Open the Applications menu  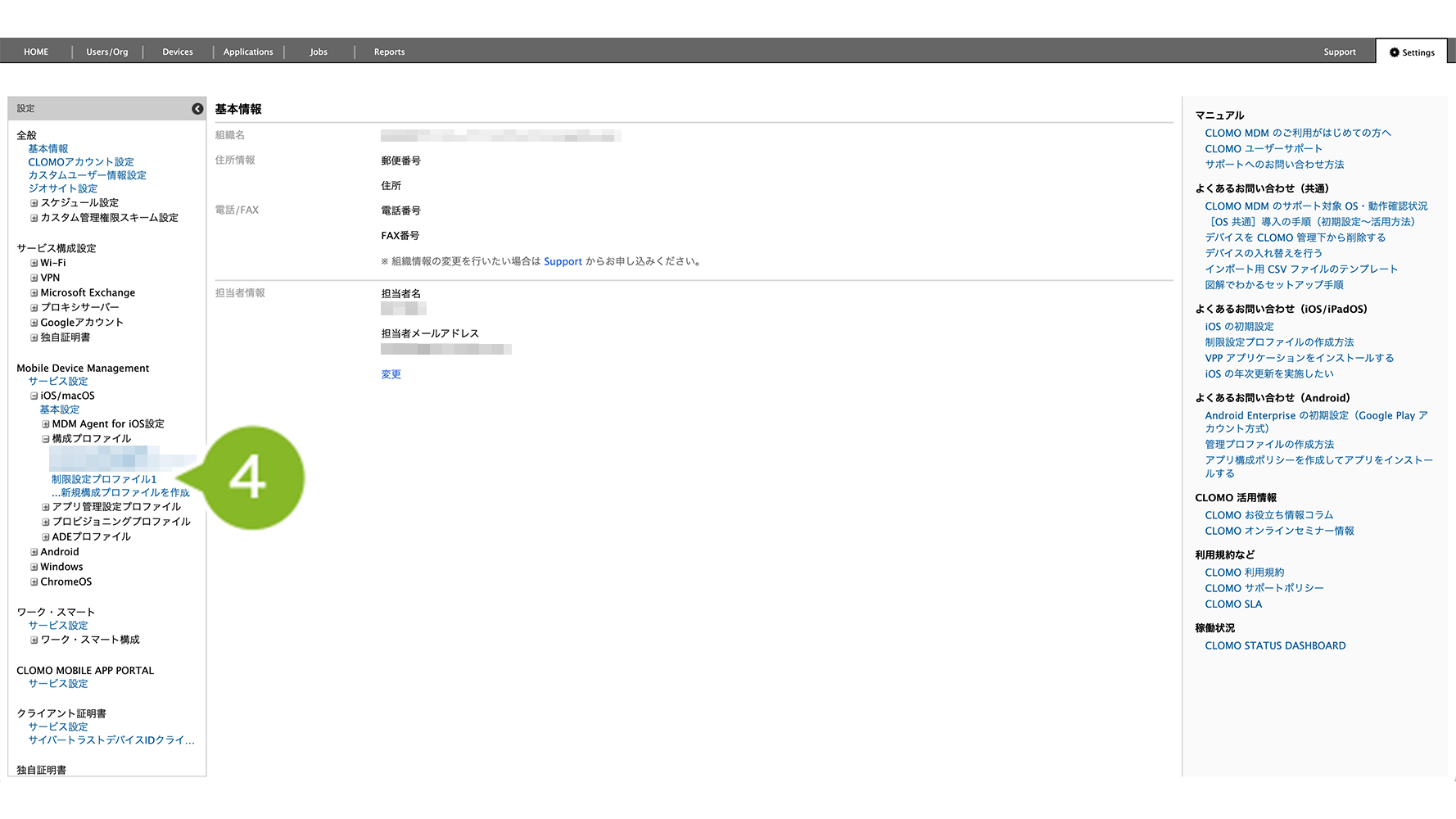[248, 52]
